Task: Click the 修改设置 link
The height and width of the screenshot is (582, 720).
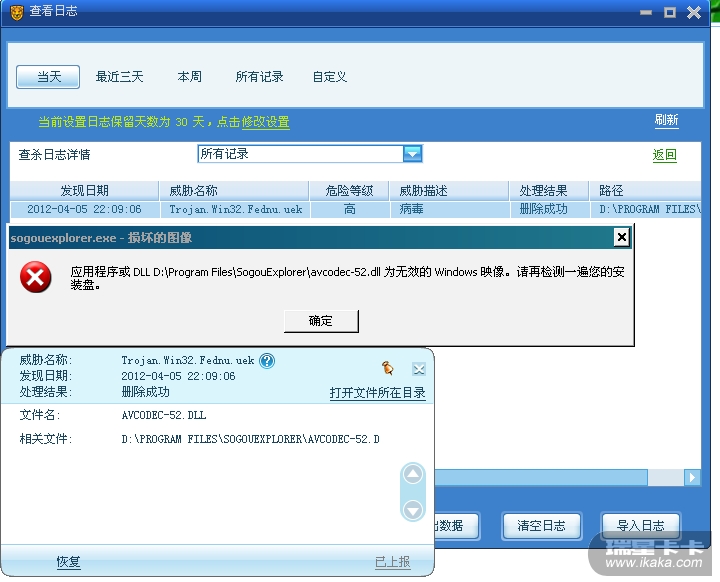Action: click(265, 122)
